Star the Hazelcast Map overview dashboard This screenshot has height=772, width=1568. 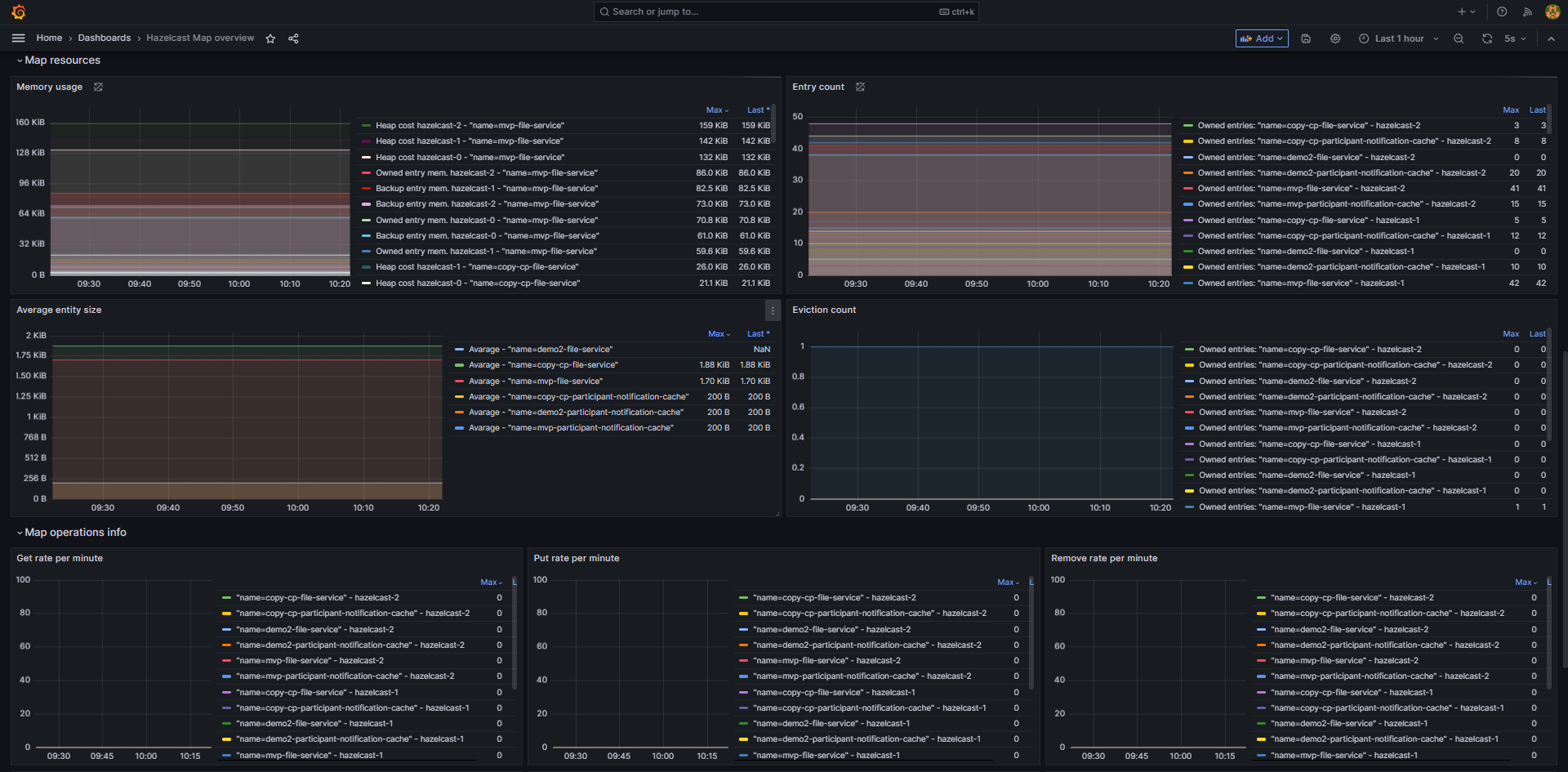coord(270,38)
